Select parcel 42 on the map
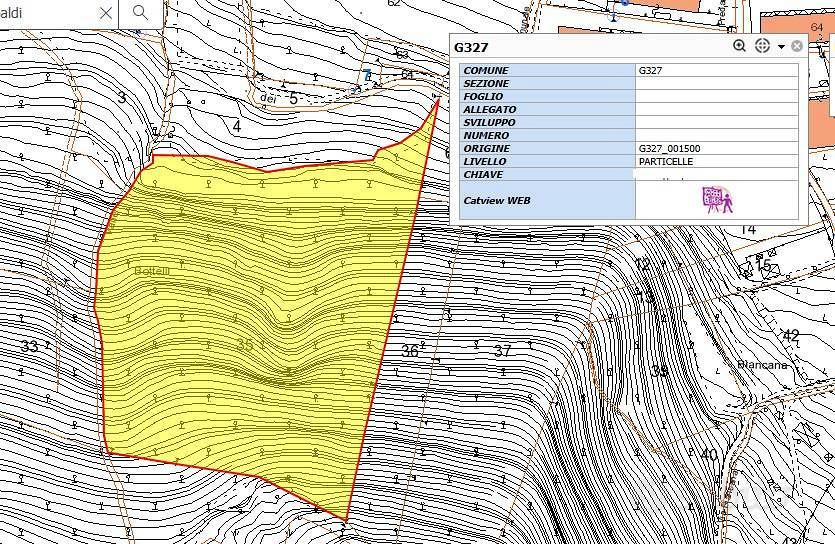The width and height of the screenshot is (835, 544). pos(791,335)
